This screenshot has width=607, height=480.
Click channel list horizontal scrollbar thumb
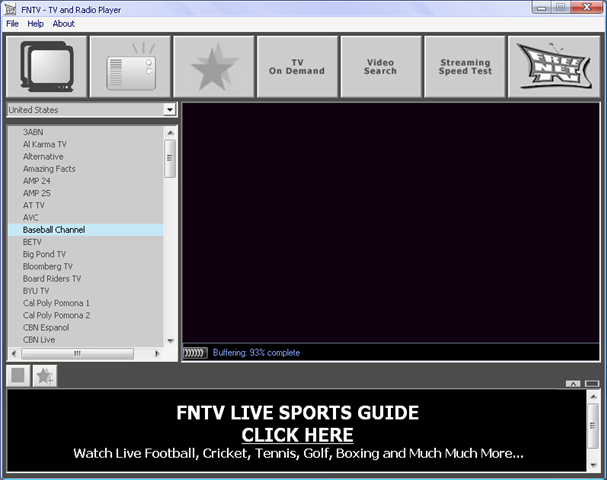(77, 353)
